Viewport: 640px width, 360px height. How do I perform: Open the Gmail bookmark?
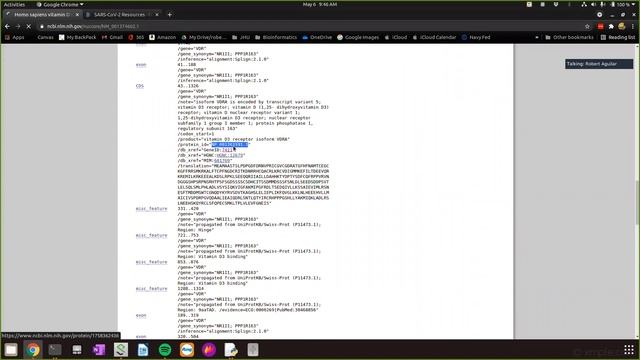(x=112, y=37)
